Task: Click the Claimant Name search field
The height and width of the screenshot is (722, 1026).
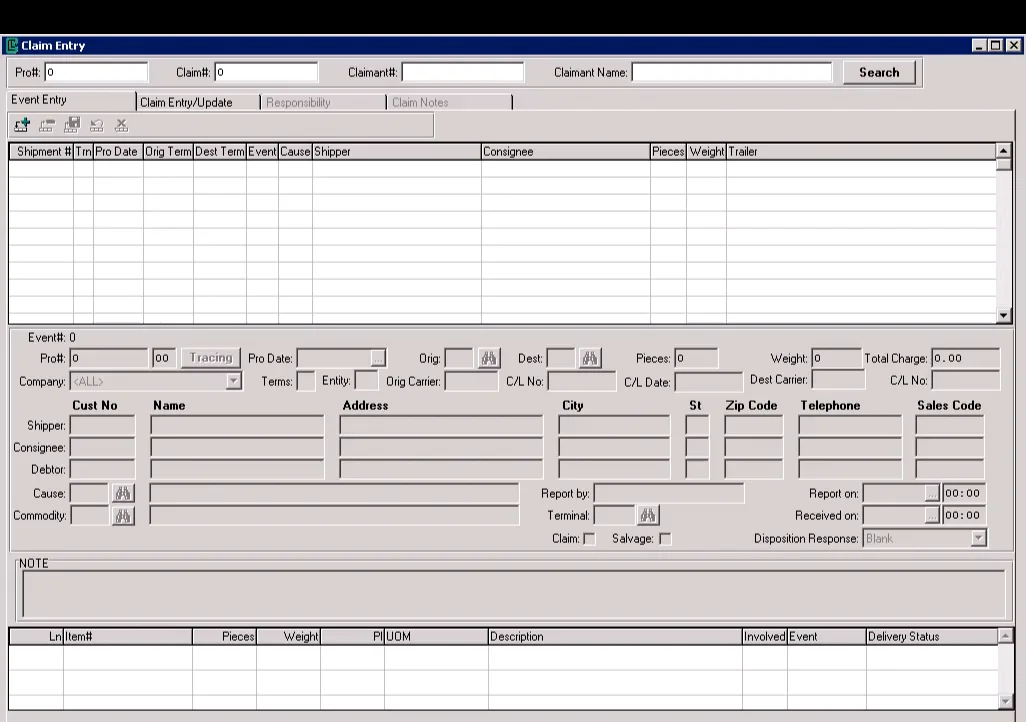Action: coord(732,72)
